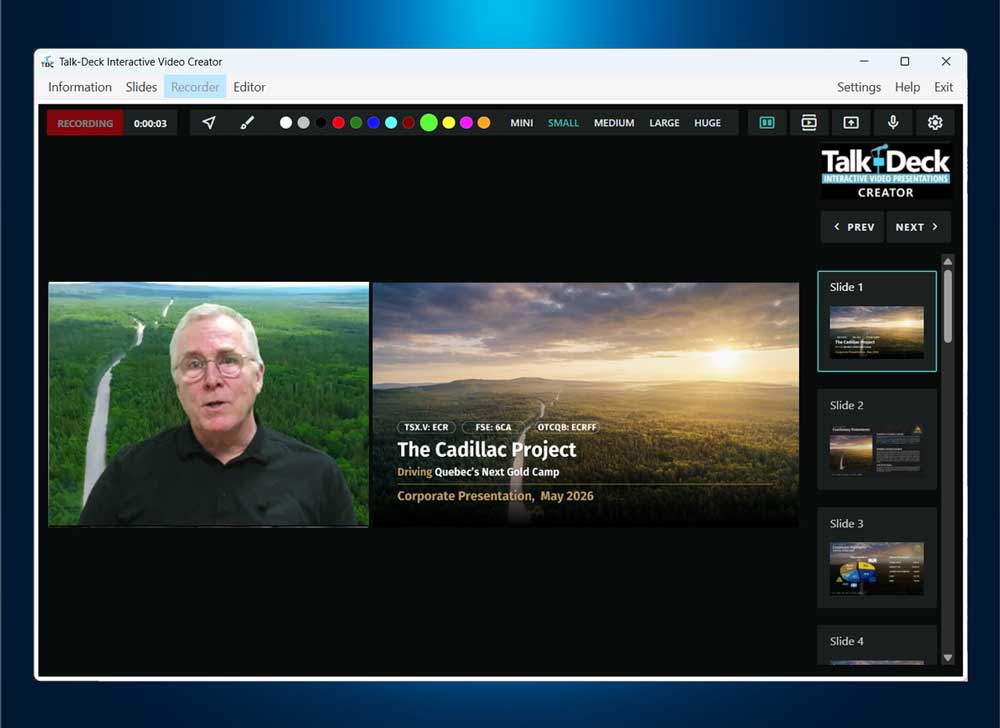Viewport: 1000px width, 728px height.
Task: Pick the yellow color swatch
Action: point(449,122)
